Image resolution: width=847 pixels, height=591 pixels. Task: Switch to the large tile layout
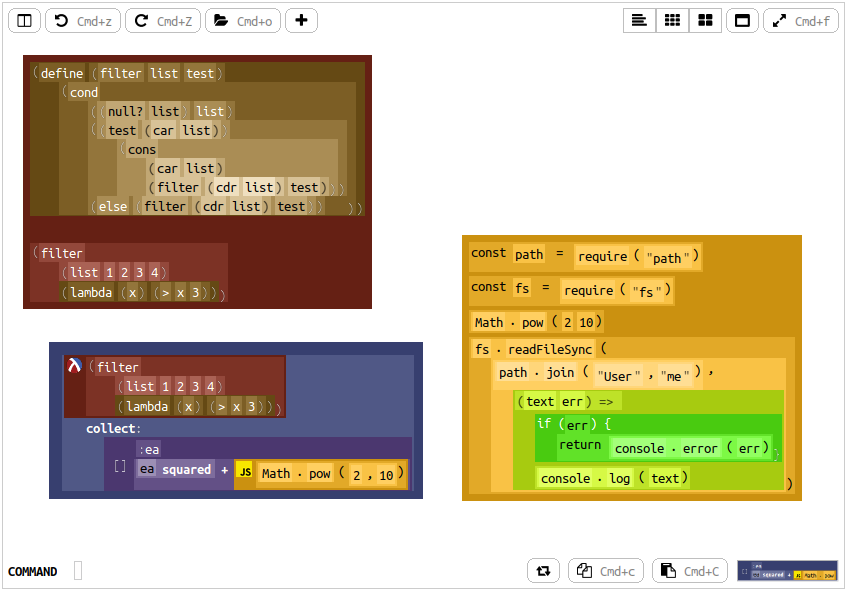[x=705, y=20]
